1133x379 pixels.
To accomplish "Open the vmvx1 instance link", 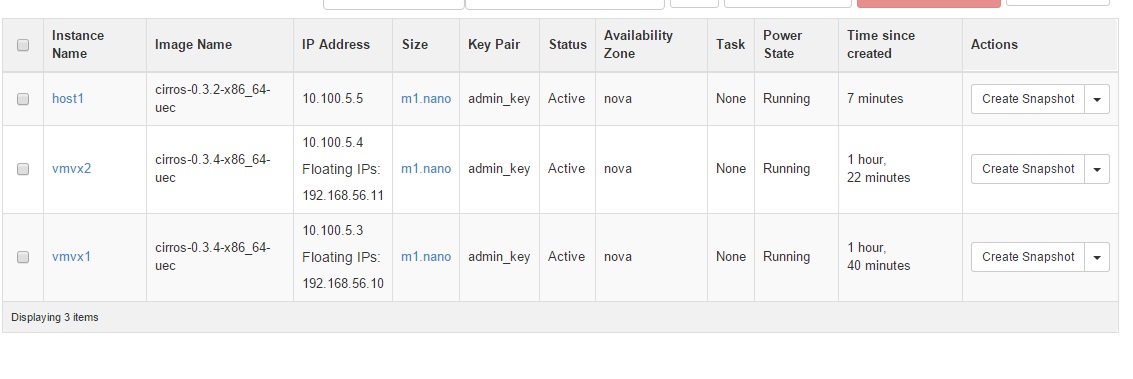I will pos(72,257).
